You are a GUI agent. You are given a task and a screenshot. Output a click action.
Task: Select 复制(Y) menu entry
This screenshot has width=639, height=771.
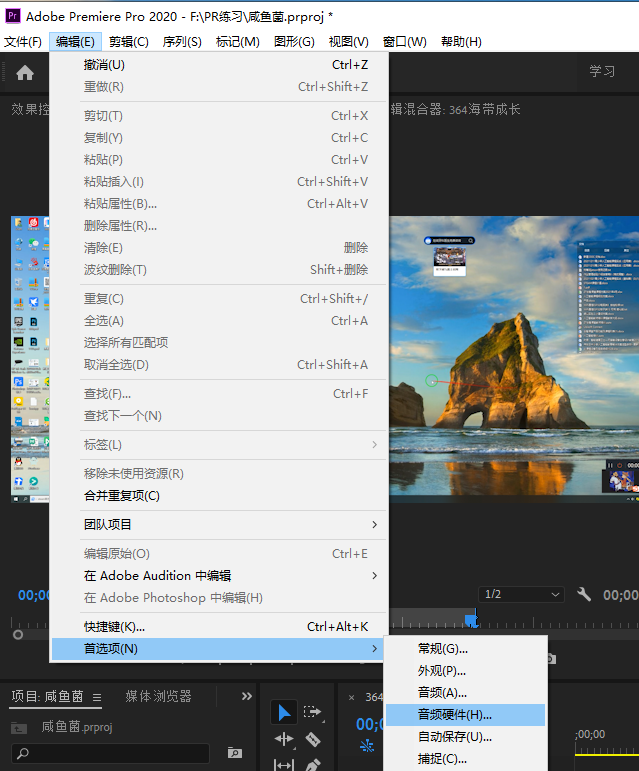pyautogui.click(x=218, y=138)
